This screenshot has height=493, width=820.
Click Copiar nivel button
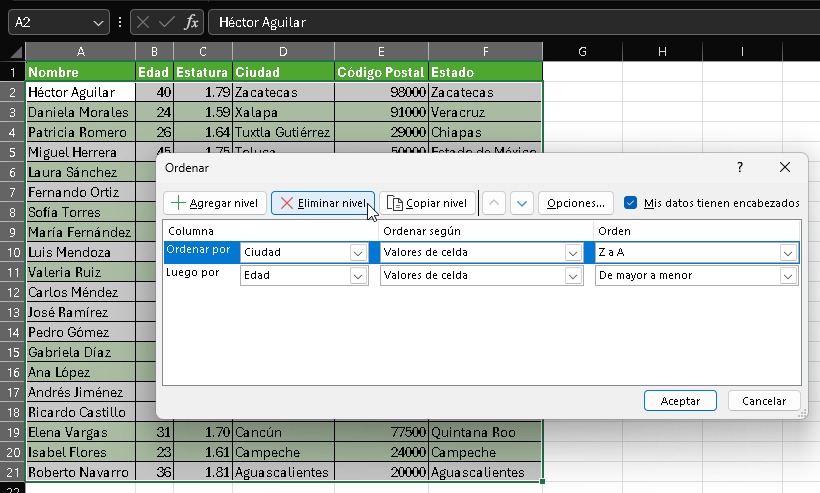pos(427,203)
